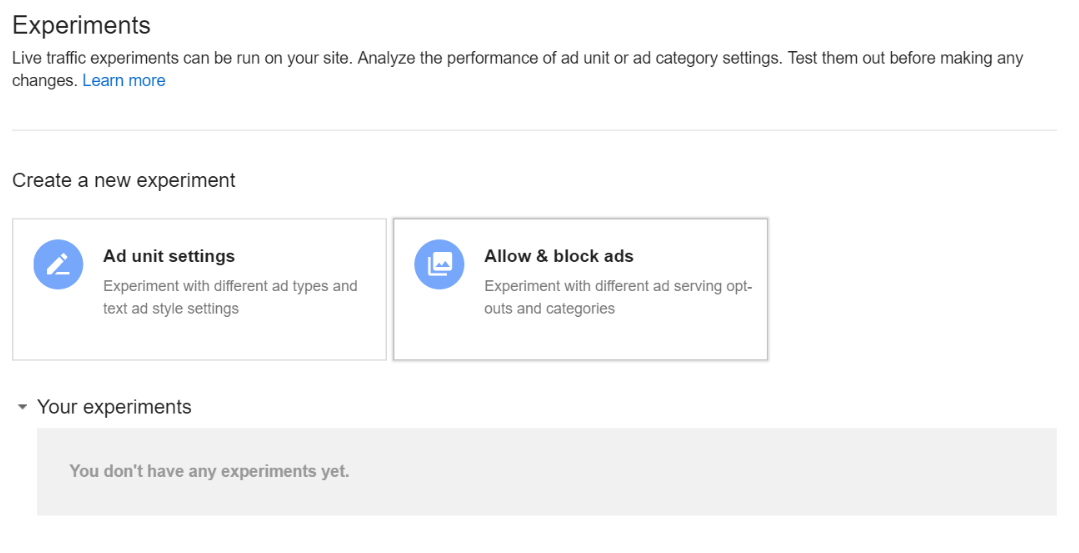The width and height of the screenshot is (1079, 553).
Task: Click the pencil icon for Ad unit settings
Action: point(58,265)
